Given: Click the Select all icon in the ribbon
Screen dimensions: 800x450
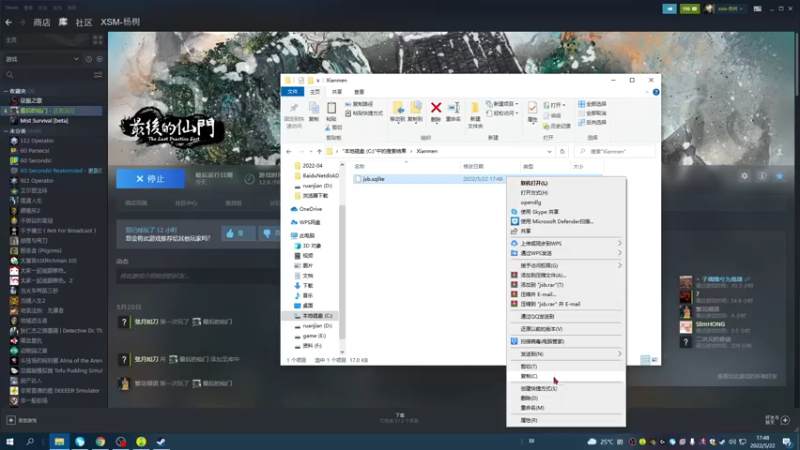Looking at the screenshot, I should pos(581,104).
